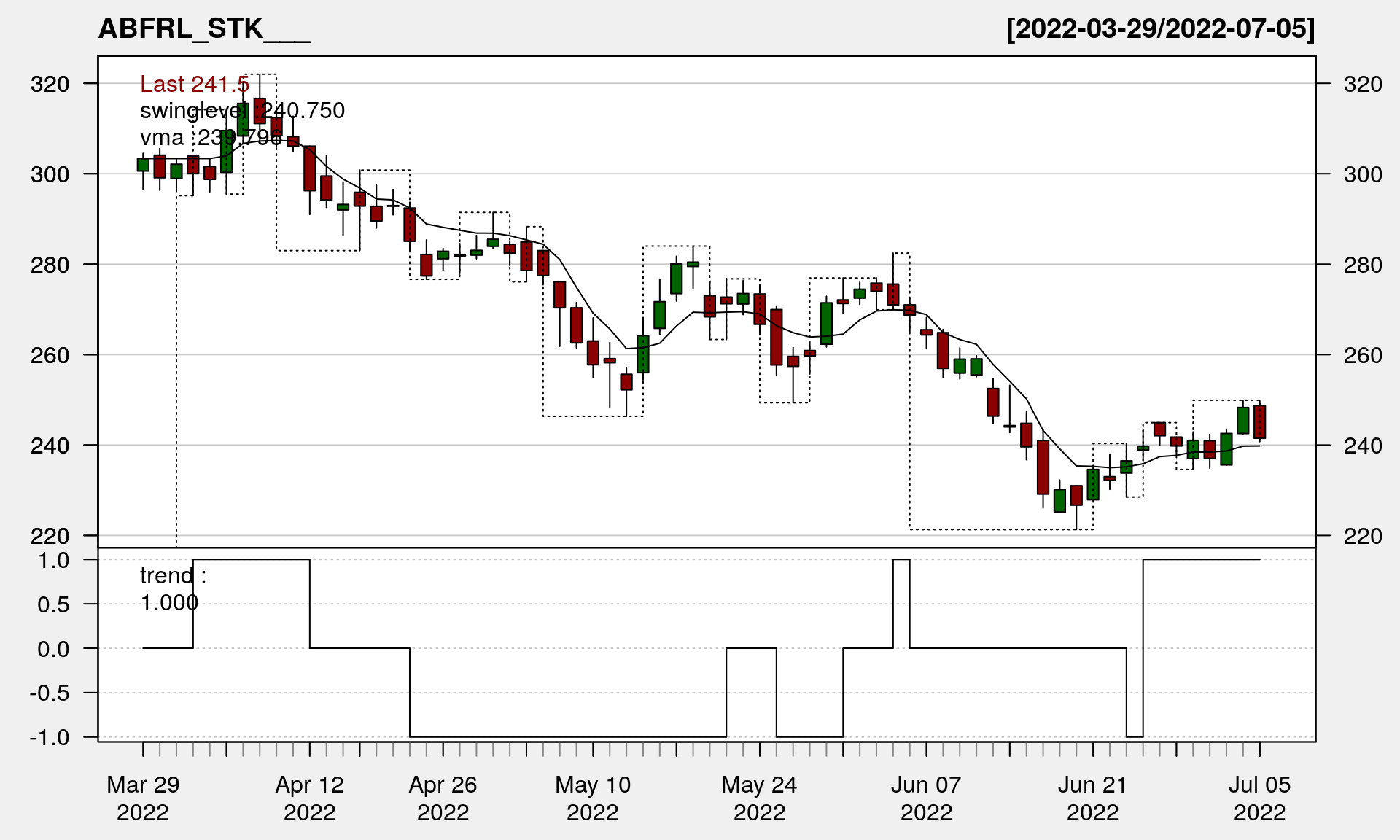Click the Apr 12 2022 axis date
This screenshot has width=1400, height=840.
(309, 798)
